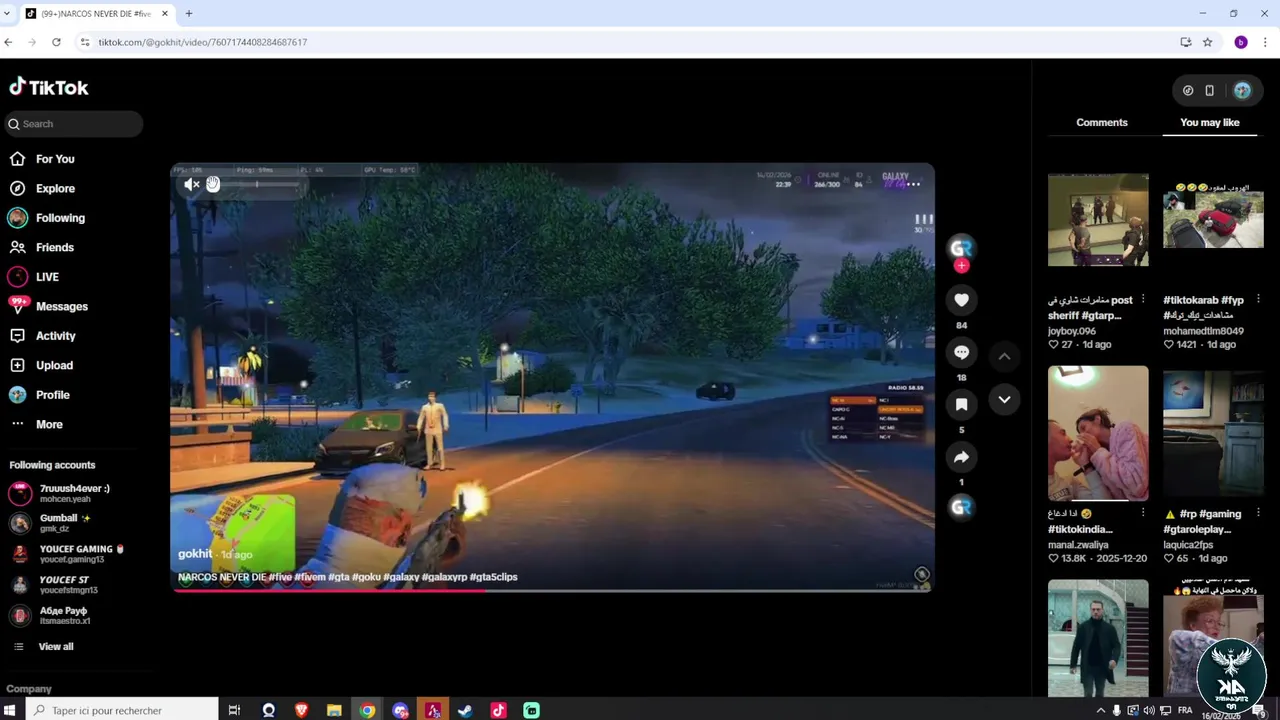
Task: Click the TikTok search field
Action: point(72,124)
